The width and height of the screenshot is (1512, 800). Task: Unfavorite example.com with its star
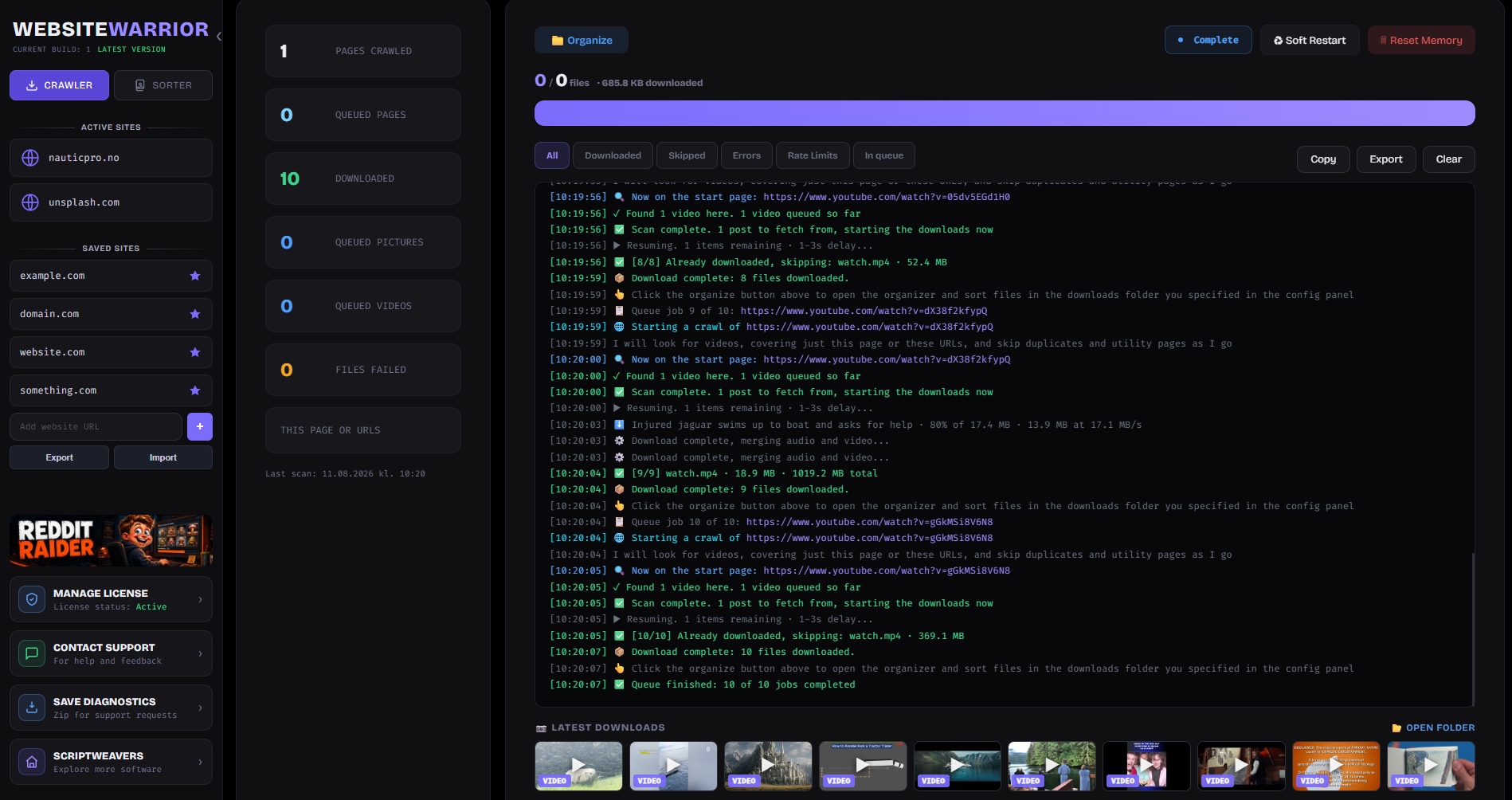point(195,276)
